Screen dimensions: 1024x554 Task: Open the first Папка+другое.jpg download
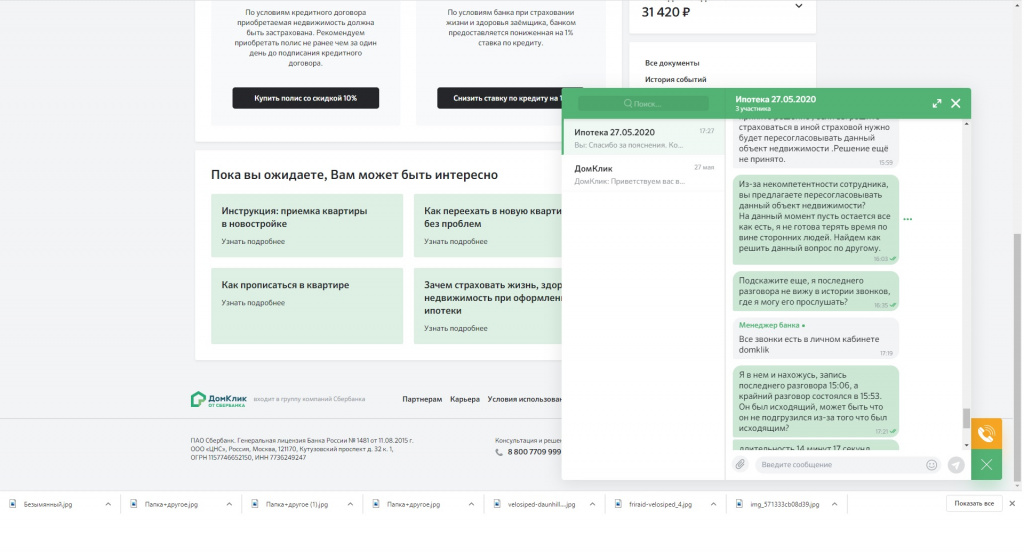tap(171, 504)
